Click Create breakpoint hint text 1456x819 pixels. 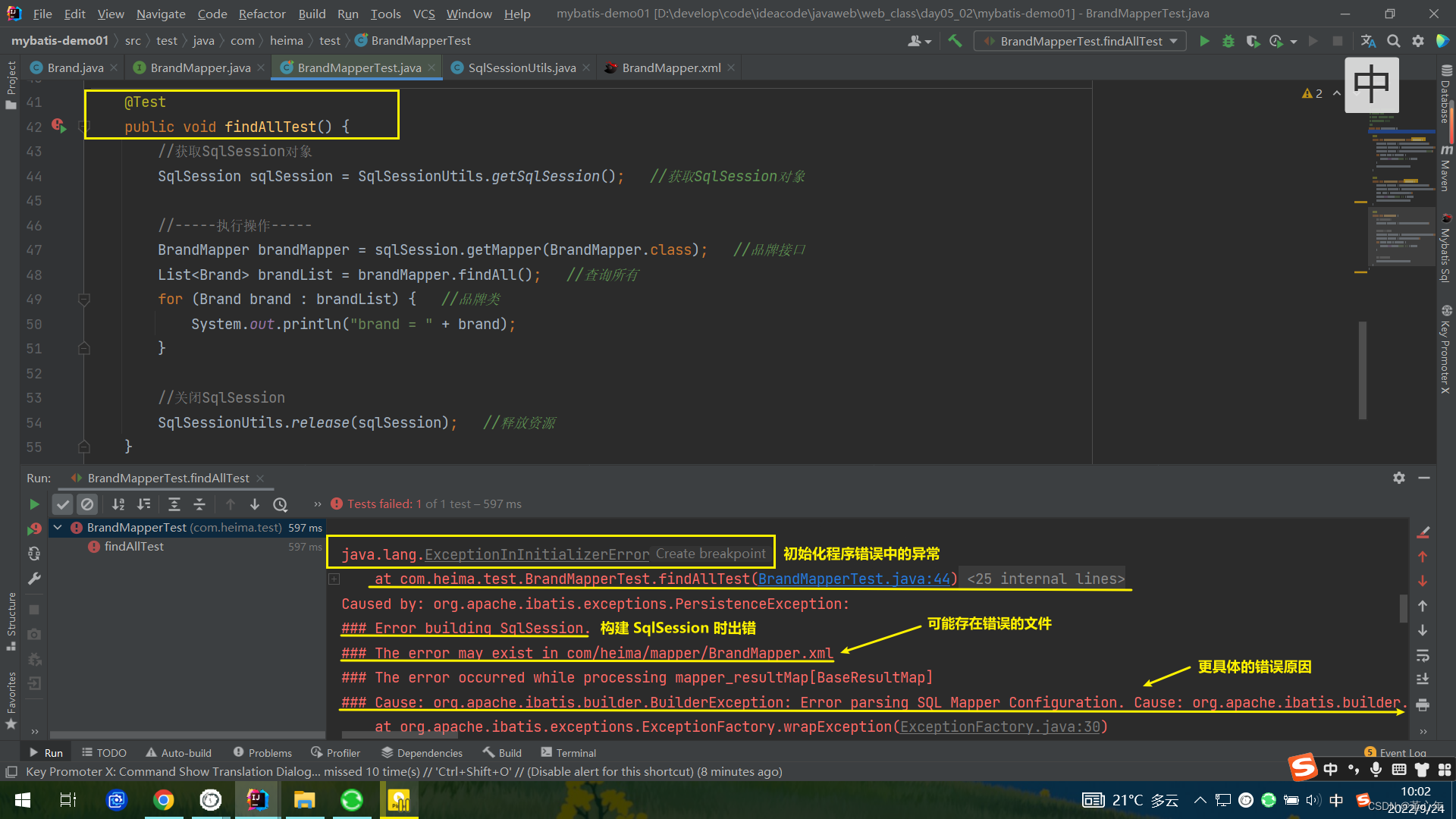[711, 554]
